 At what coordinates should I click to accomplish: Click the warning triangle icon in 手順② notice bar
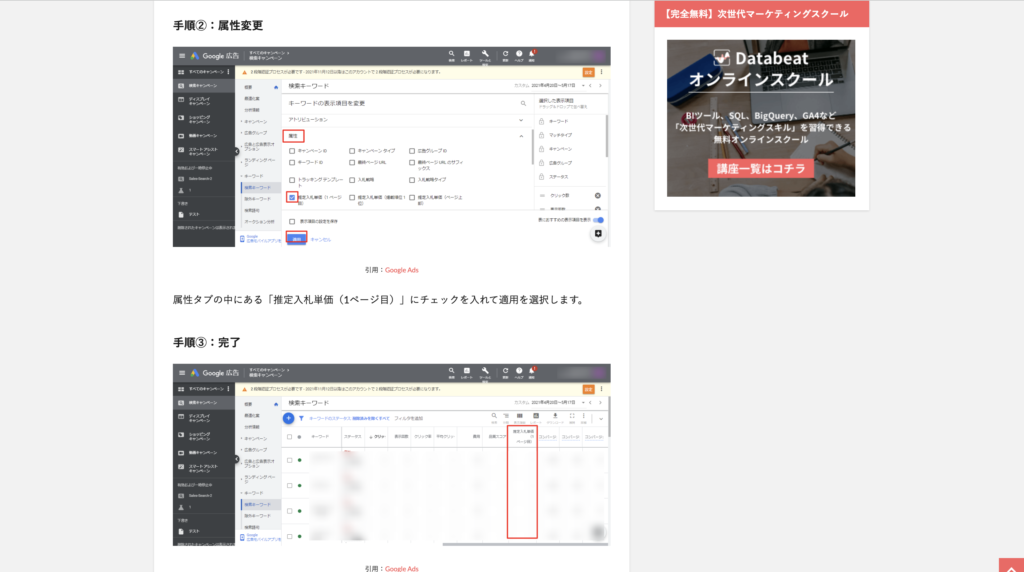(245, 72)
